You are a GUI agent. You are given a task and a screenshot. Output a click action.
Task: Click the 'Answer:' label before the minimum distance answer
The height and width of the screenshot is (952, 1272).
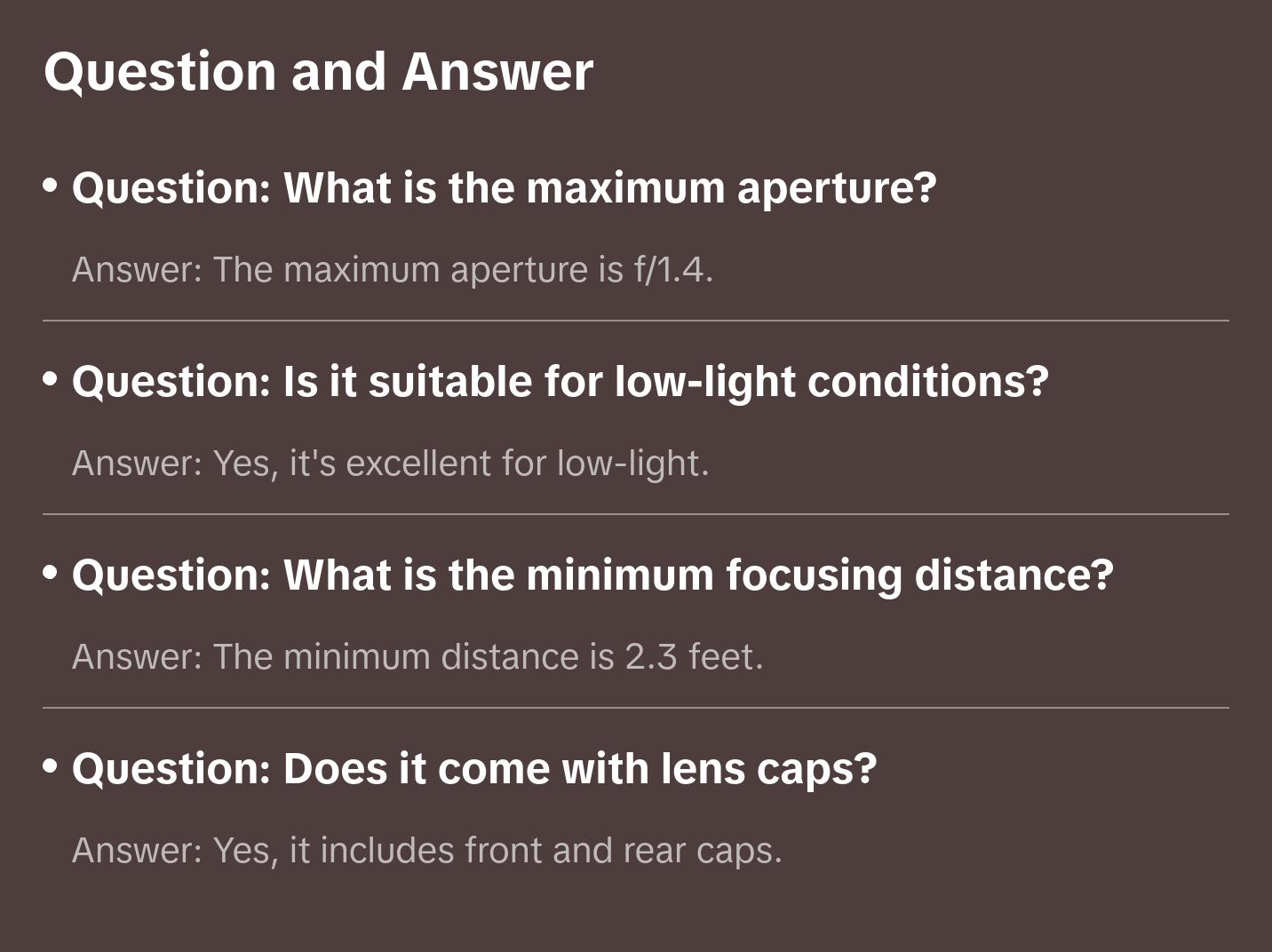[x=138, y=657]
